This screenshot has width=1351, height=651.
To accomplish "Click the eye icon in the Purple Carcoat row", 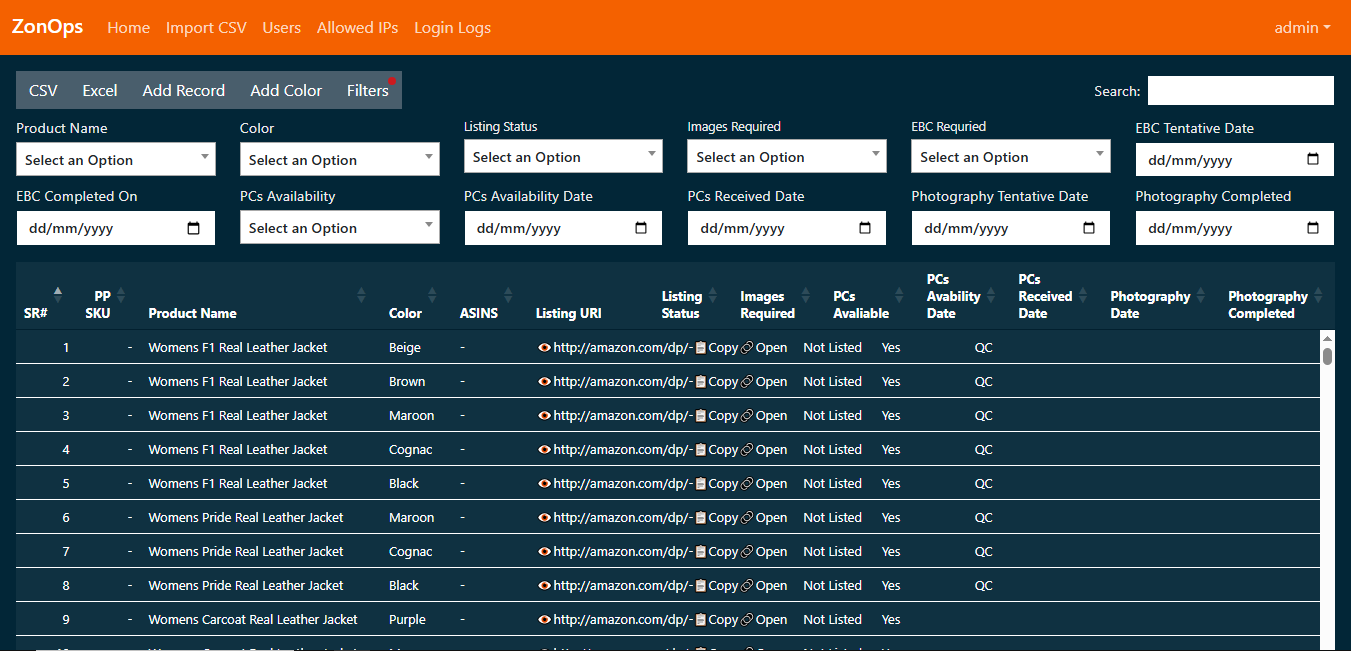I will pos(544,620).
